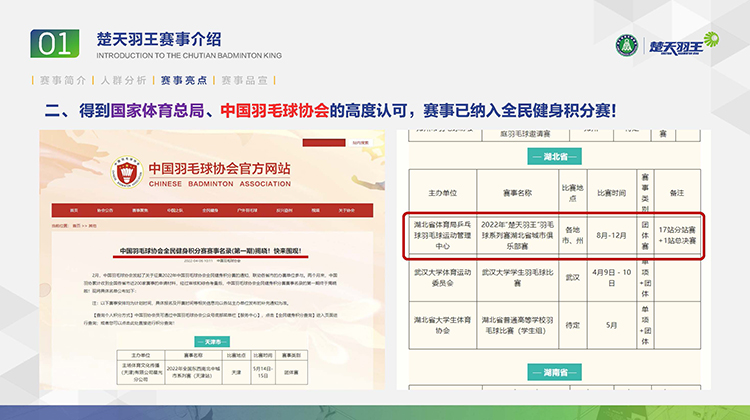This screenshot has width=750, height=420.
Task: Select the highlighted 赛事亮点 tab
Action: (184, 80)
